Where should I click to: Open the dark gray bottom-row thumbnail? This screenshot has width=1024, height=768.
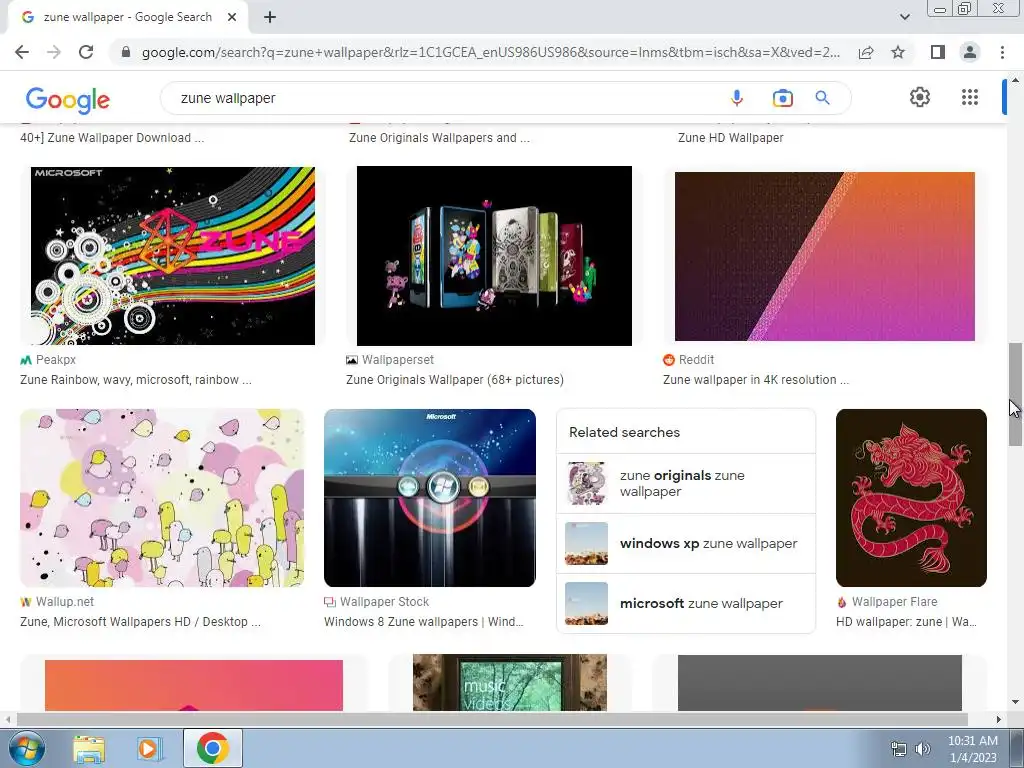(820, 683)
